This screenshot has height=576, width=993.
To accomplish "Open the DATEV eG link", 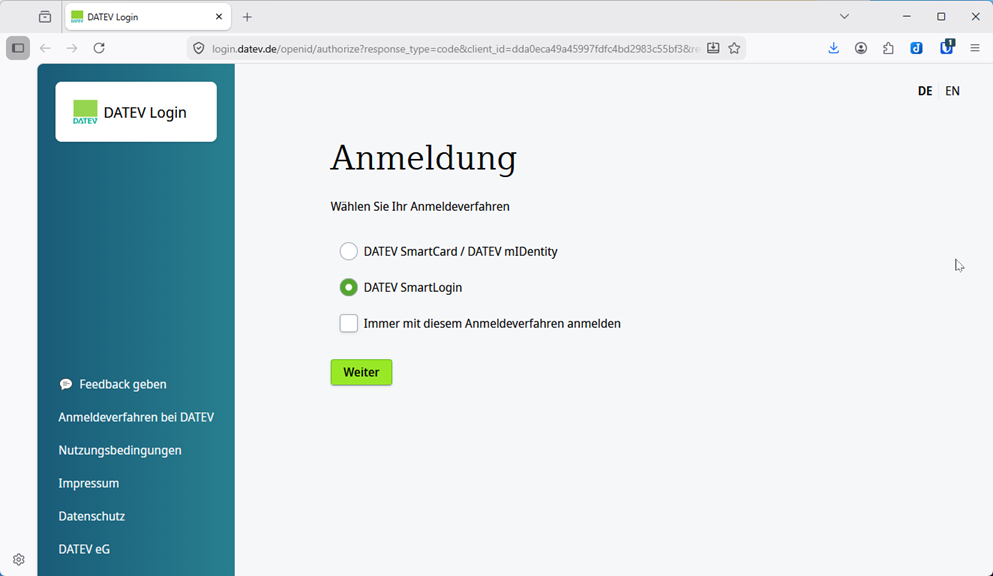I will coord(84,549).
